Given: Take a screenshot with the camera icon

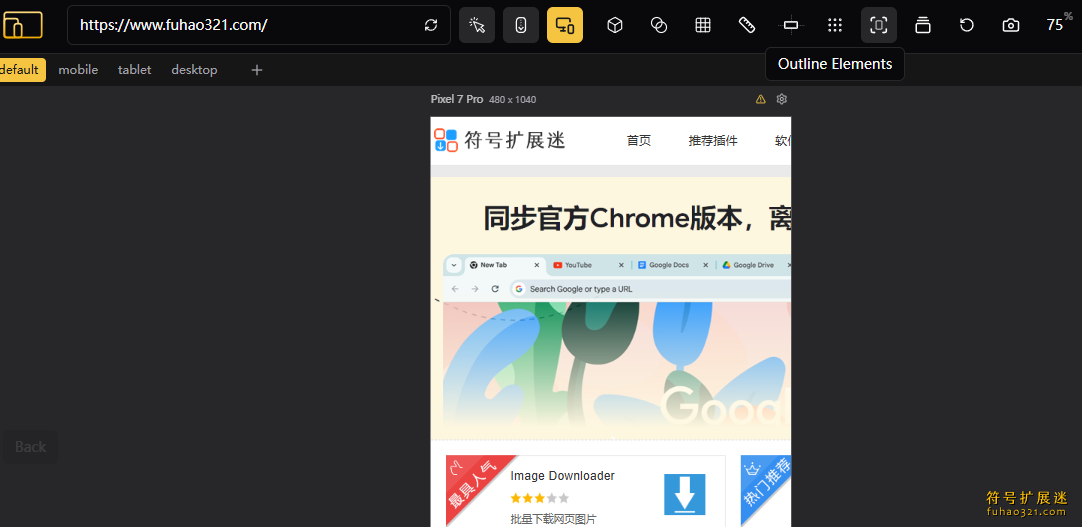Looking at the screenshot, I should pyautogui.click(x=1011, y=26).
